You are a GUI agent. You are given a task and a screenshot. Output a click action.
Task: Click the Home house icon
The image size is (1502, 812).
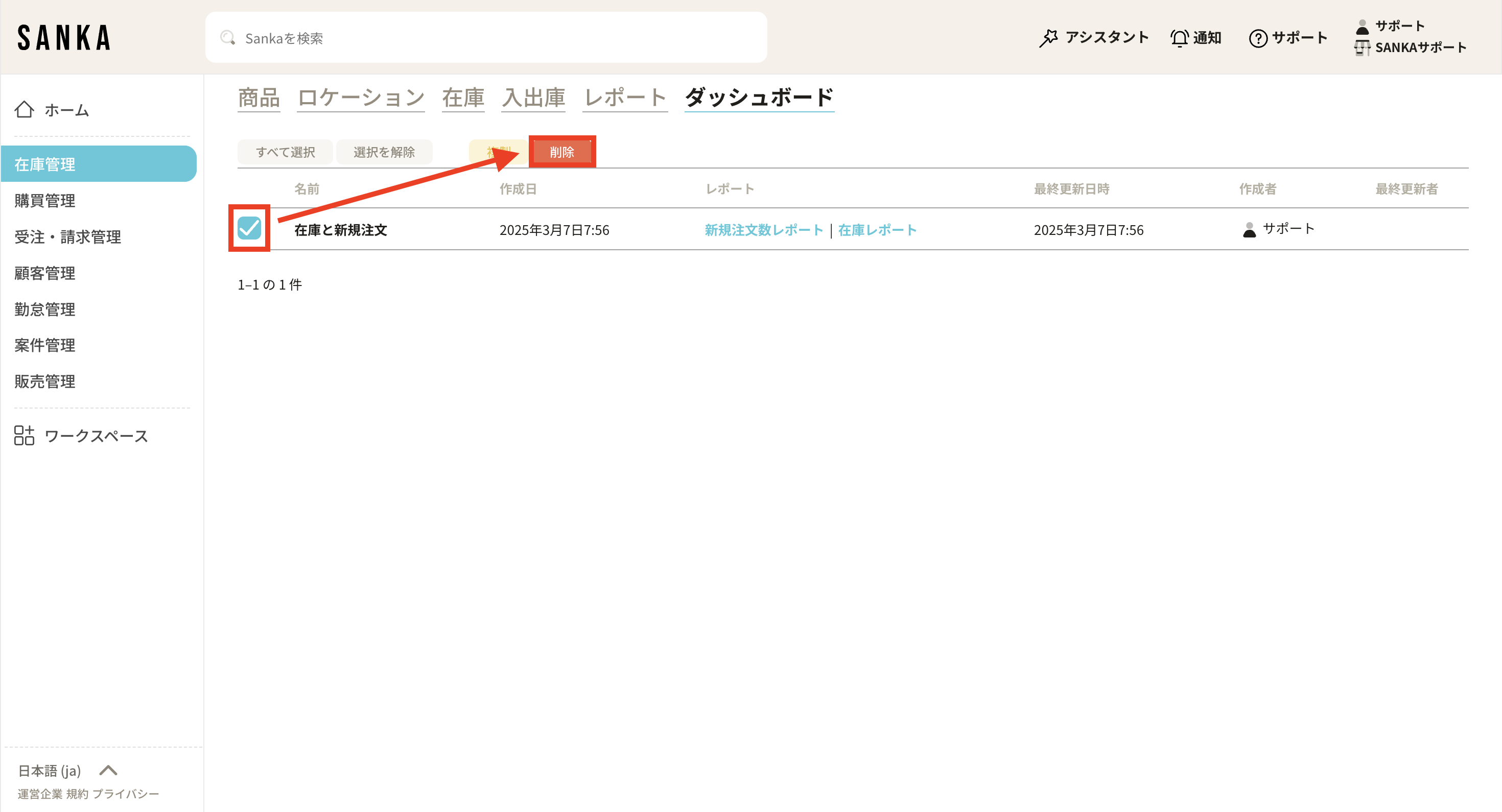click(x=25, y=110)
